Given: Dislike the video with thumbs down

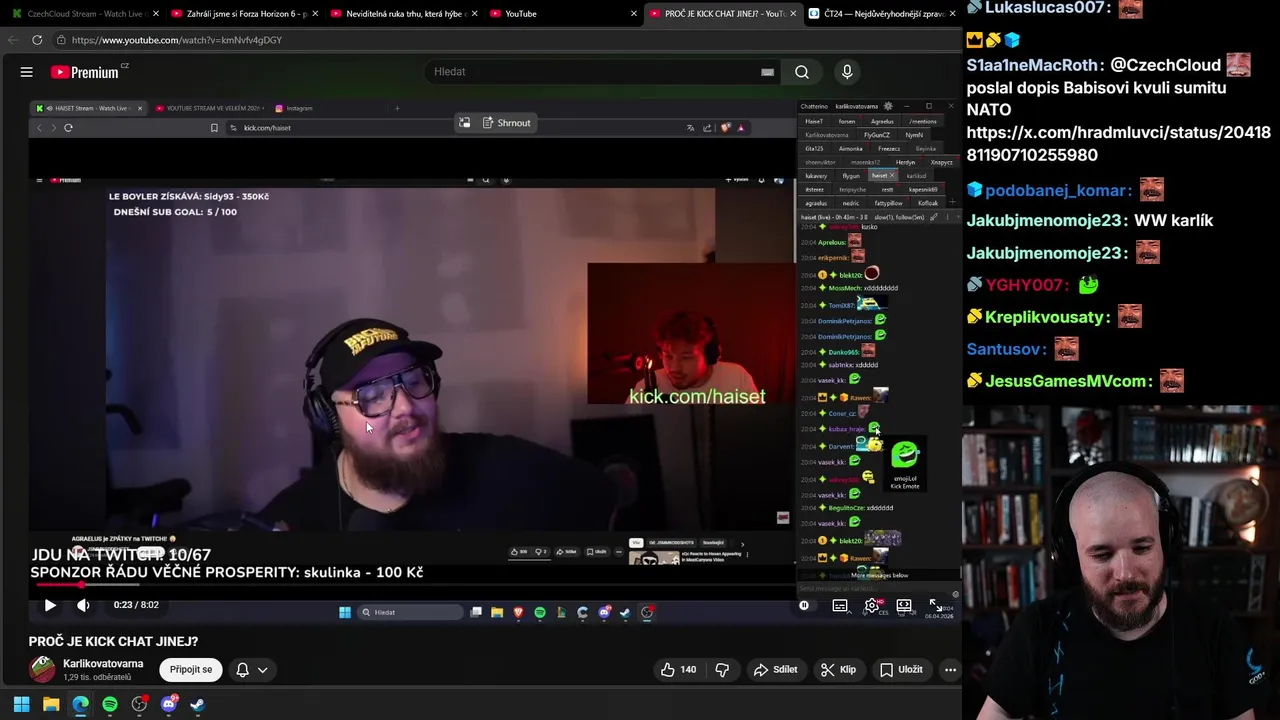Looking at the screenshot, I should tap(722, 670).
